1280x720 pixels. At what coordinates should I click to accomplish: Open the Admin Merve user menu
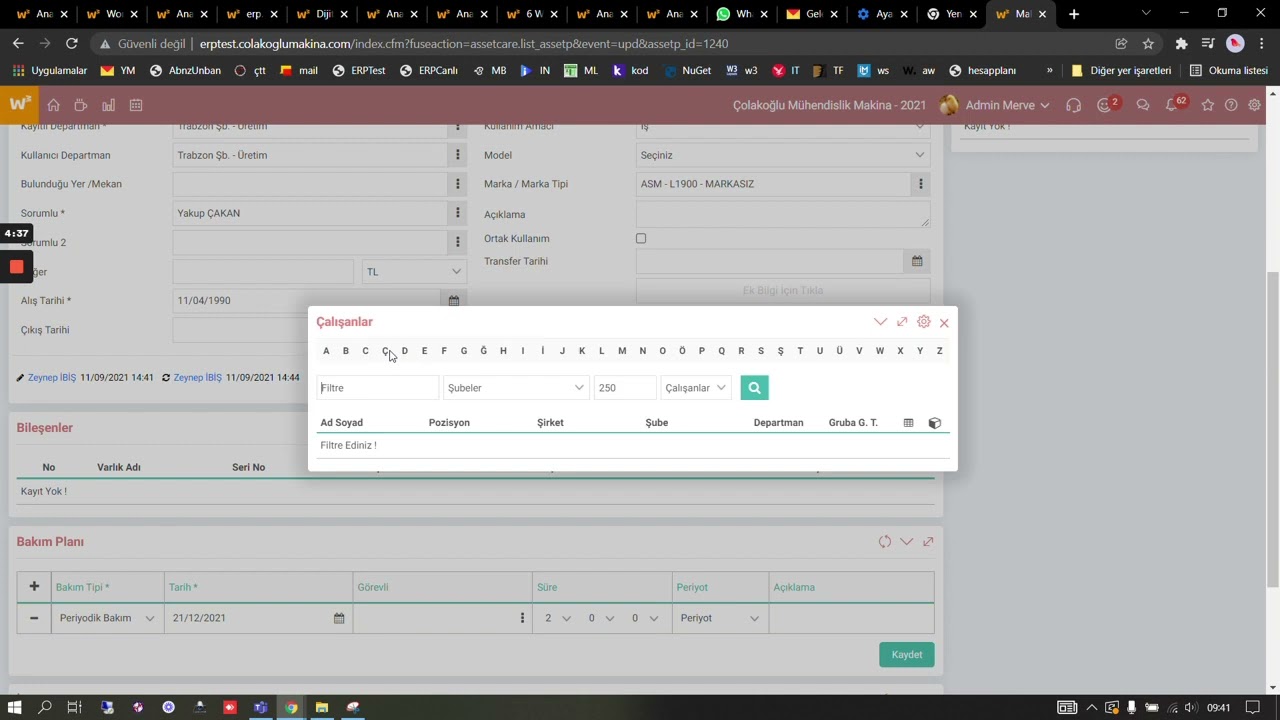click(x=995, y=105)
